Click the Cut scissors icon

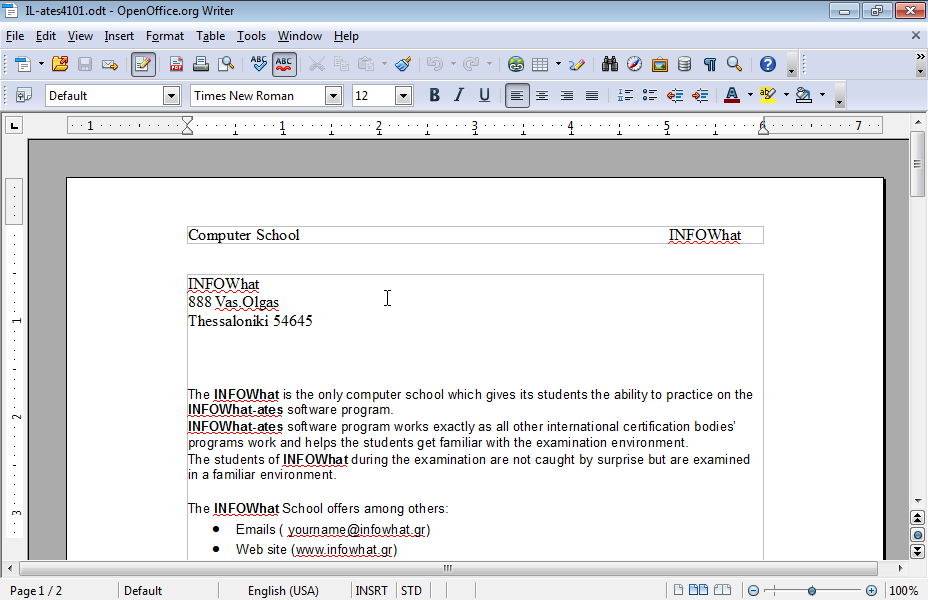317,64
